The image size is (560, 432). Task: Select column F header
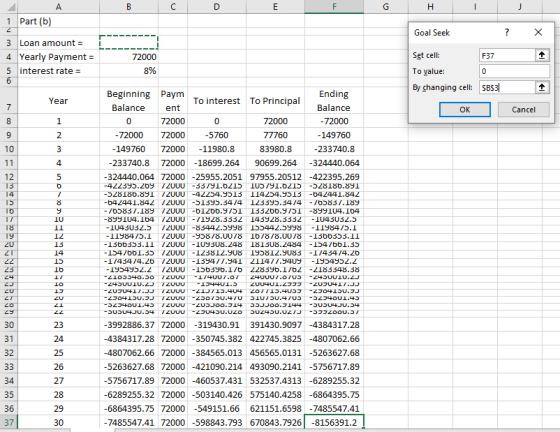point(334,6)
